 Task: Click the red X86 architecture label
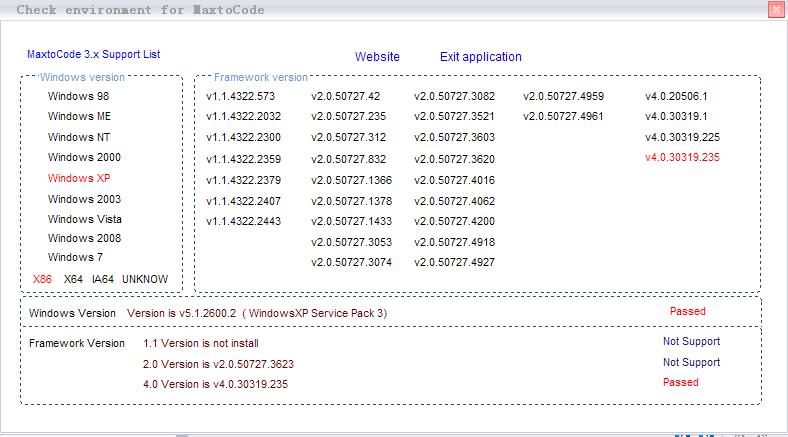pyautogui.click(x=42, y=279)
